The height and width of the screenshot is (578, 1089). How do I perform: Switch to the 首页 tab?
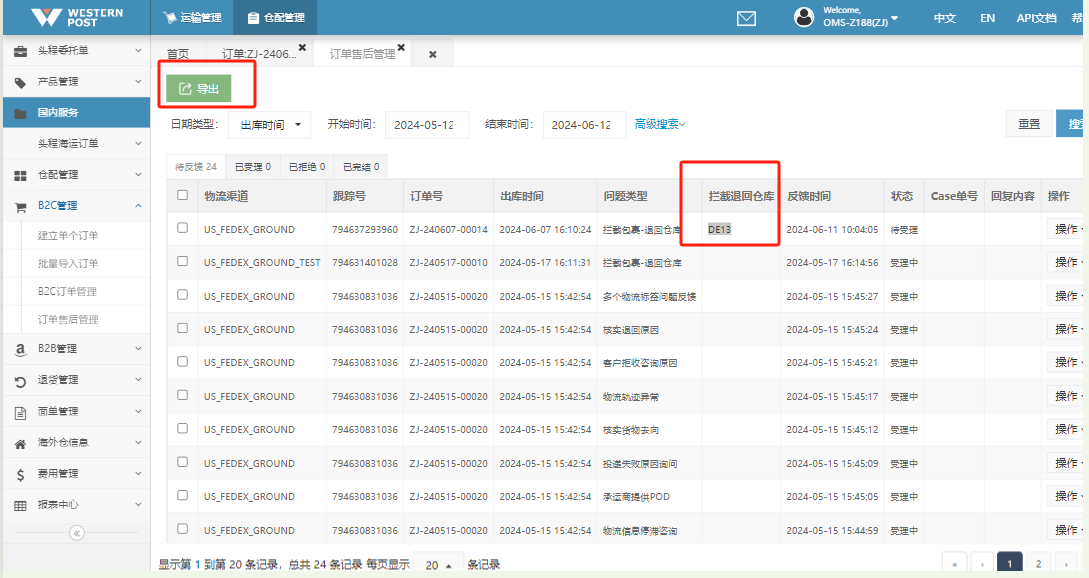coord(178,53)
